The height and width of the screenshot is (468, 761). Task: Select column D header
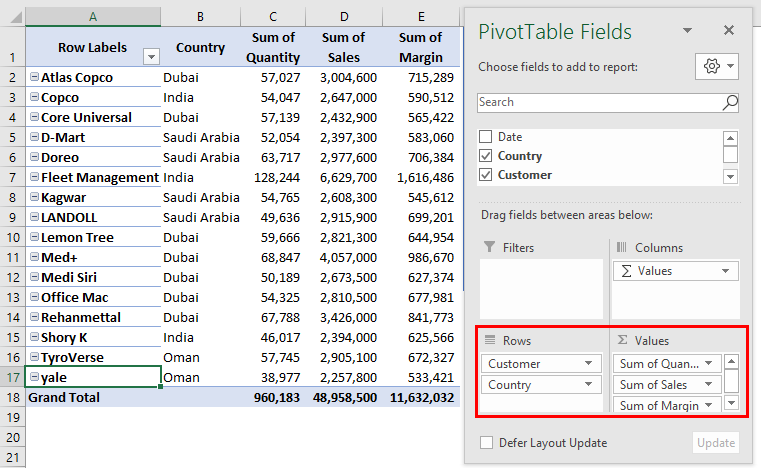(x=343, y=16)
